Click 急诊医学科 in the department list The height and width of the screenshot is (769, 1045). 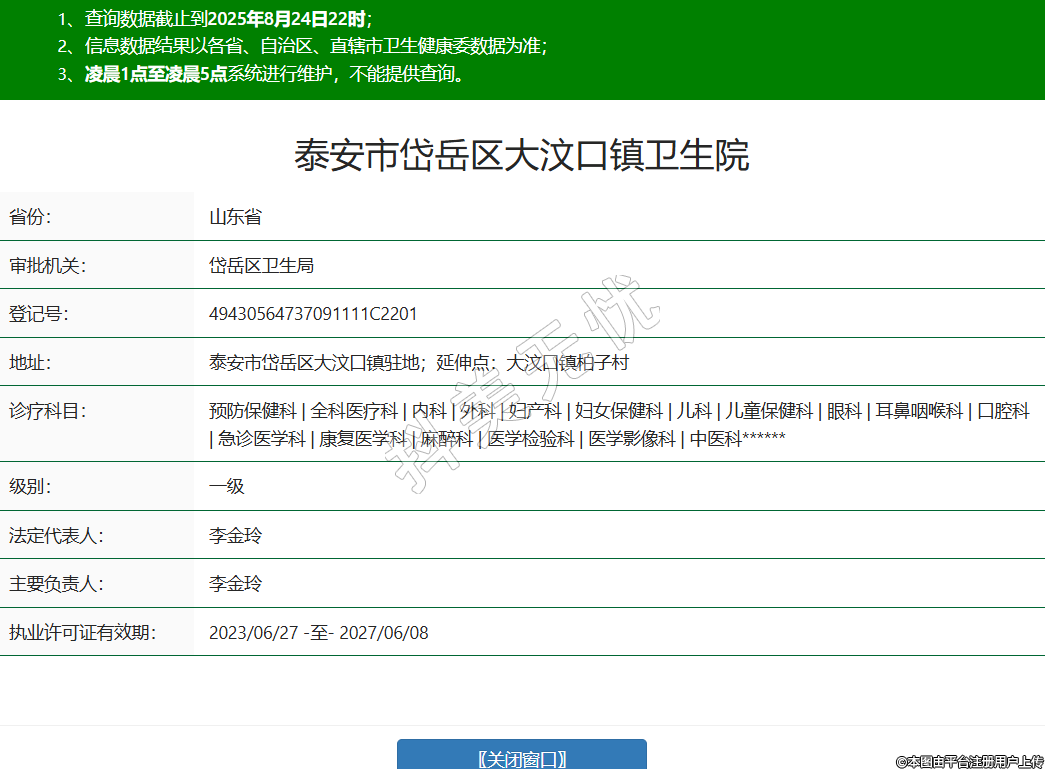pyautogui.click(x=262, y=439)
